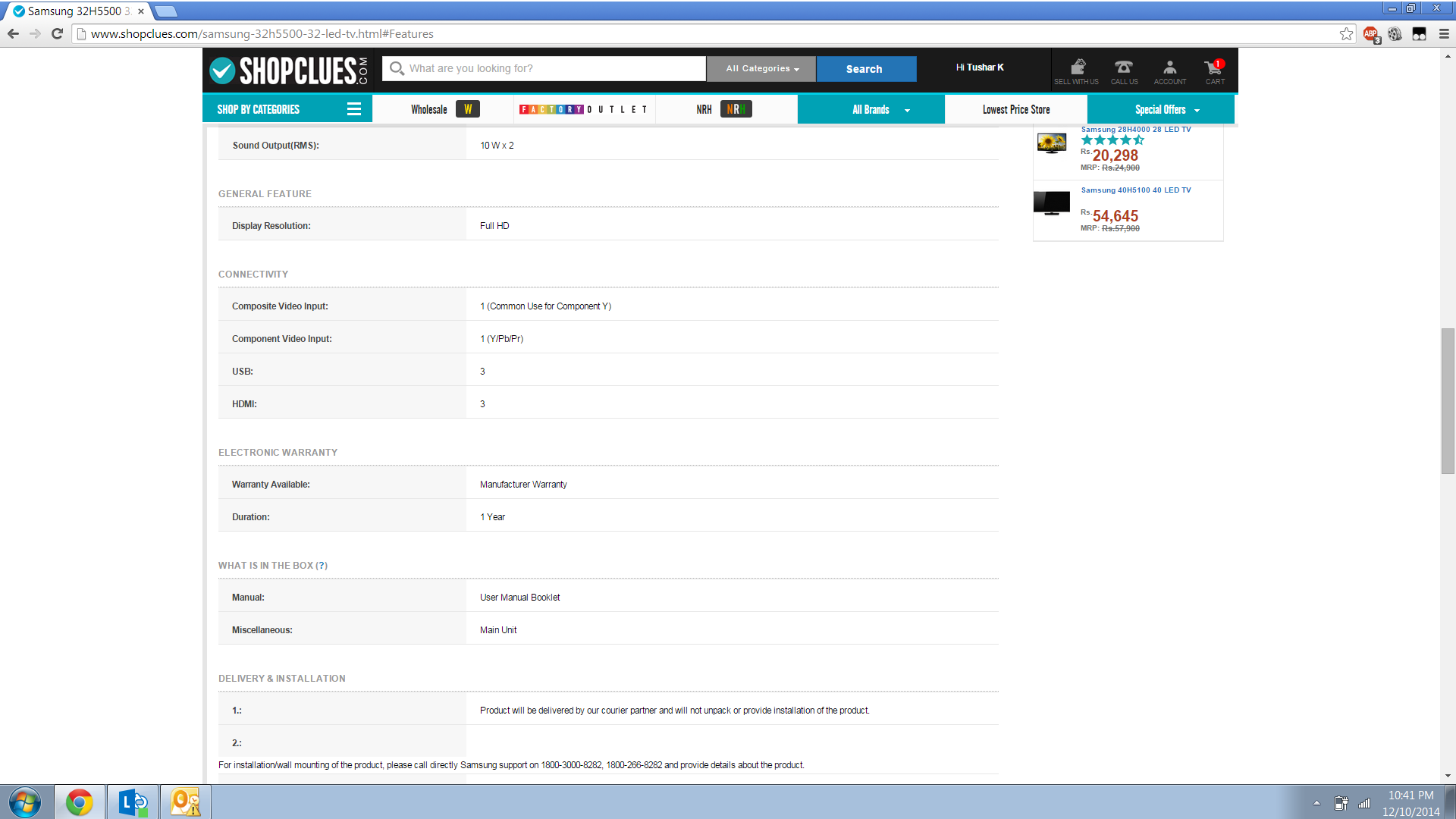This screenshot has width=1456, height=819.
Task: Click the AdBlock Plus extension icon
Action: click(1370, 34)
